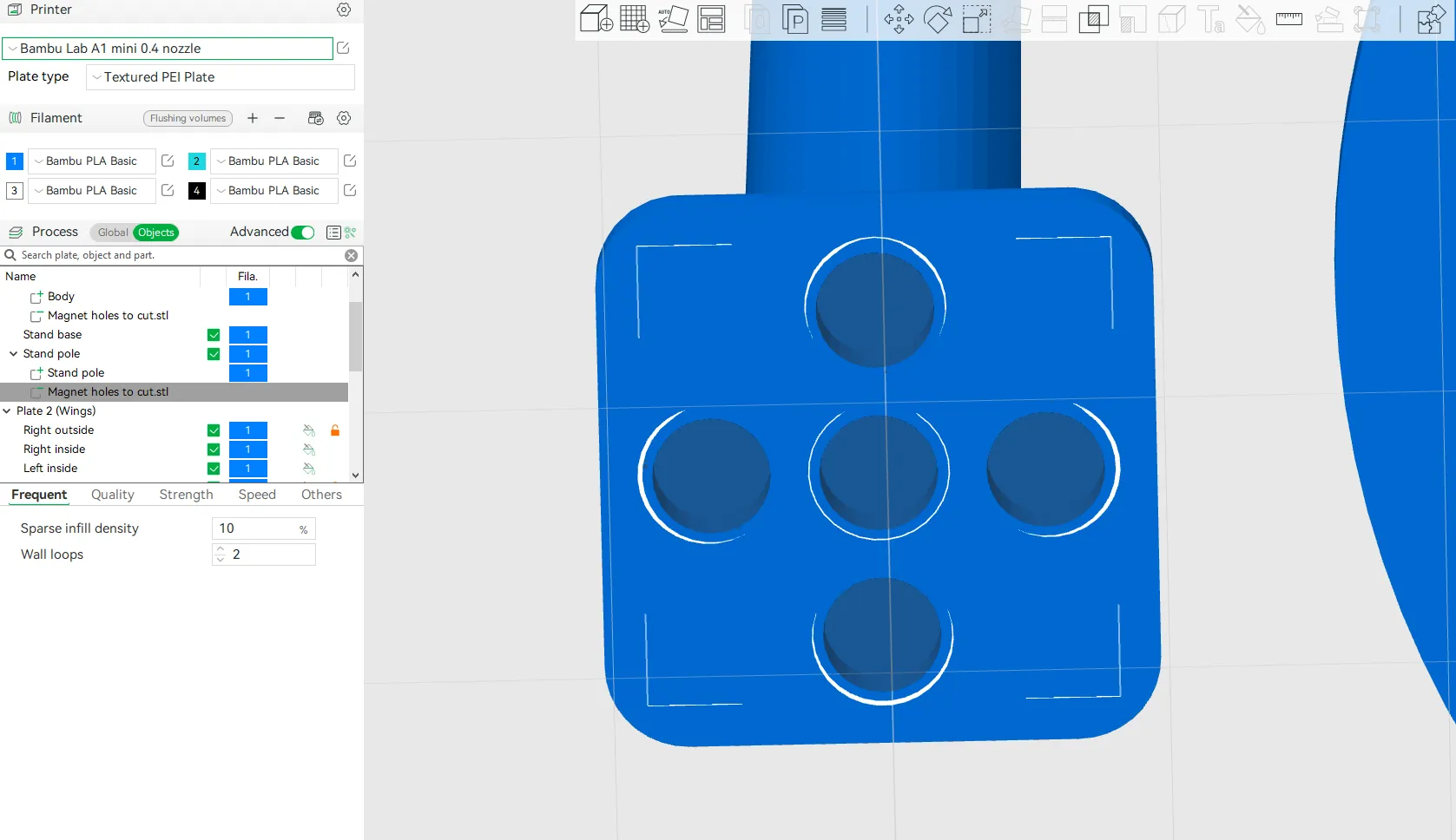The width and height of the screenshot is (1456, 840).
Task: Click the Flushing volumes button
Action: click(188, 118)
